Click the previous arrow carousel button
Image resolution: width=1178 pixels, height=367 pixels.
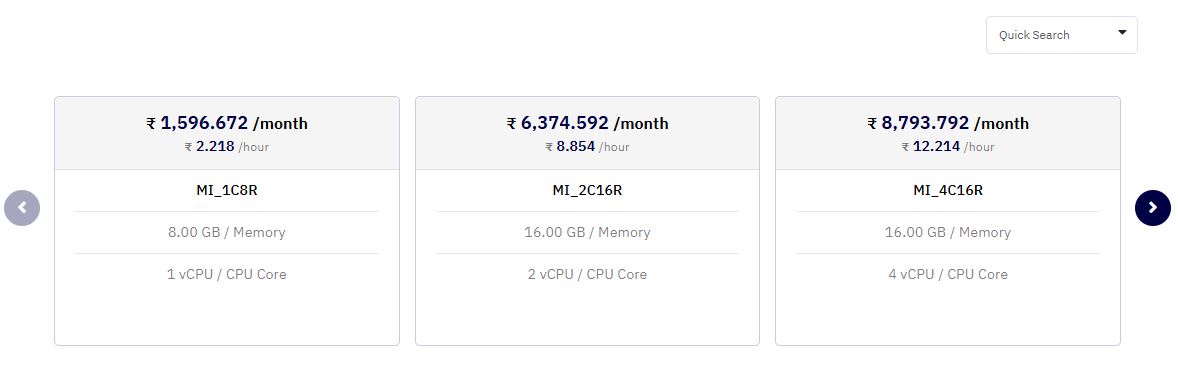coord(22,208)
